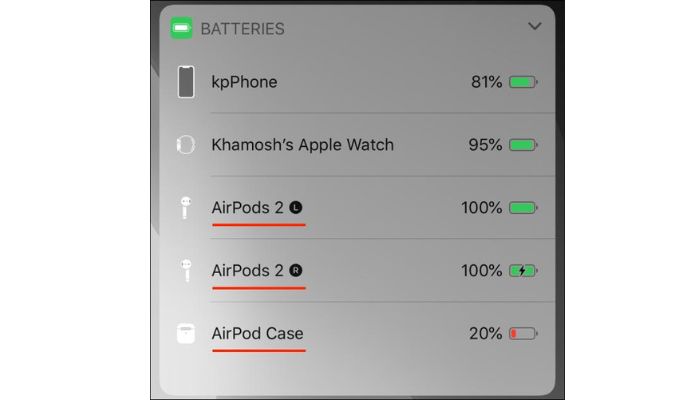Image resolution: width=700 pixels, height=400 pixels.
Task: Click the right AirPod's charging battery icon
Action: coord(523,271)
